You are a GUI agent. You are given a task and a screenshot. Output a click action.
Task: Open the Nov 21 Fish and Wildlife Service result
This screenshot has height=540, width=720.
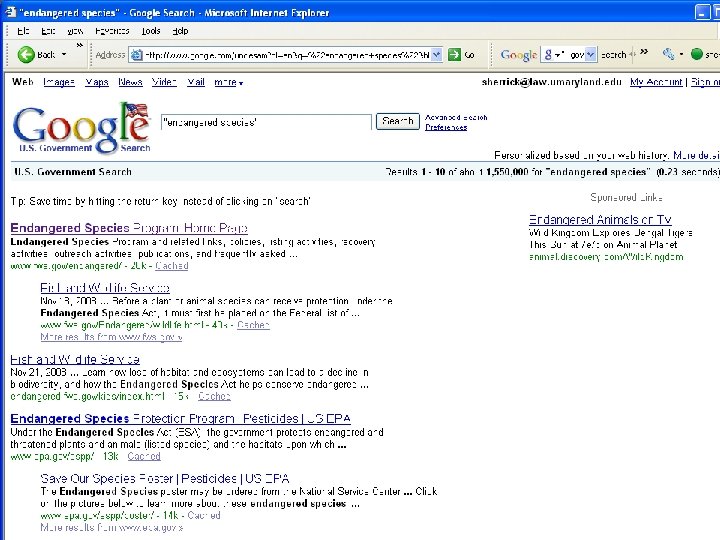pos(75,359)
